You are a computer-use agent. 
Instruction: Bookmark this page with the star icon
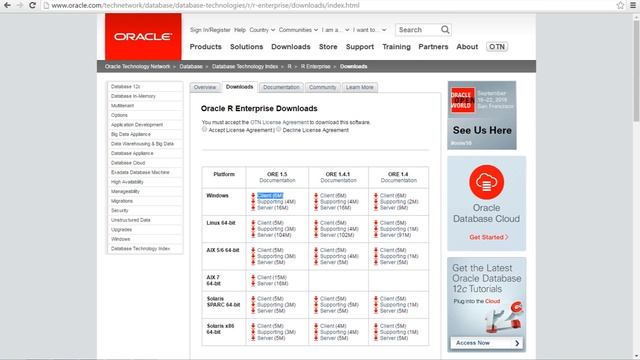pyautogui.click(x=620, y=5)
